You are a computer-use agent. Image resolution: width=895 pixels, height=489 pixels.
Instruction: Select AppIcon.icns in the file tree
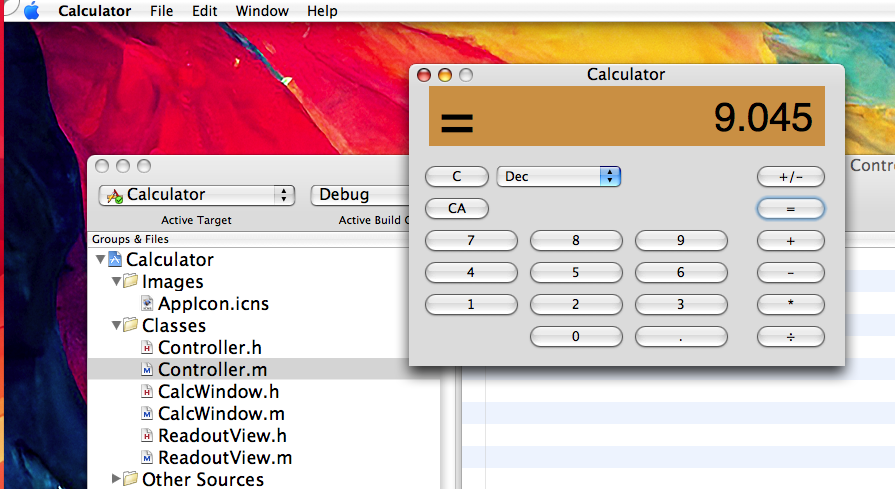pyautogui.click(x=213, y=304)
